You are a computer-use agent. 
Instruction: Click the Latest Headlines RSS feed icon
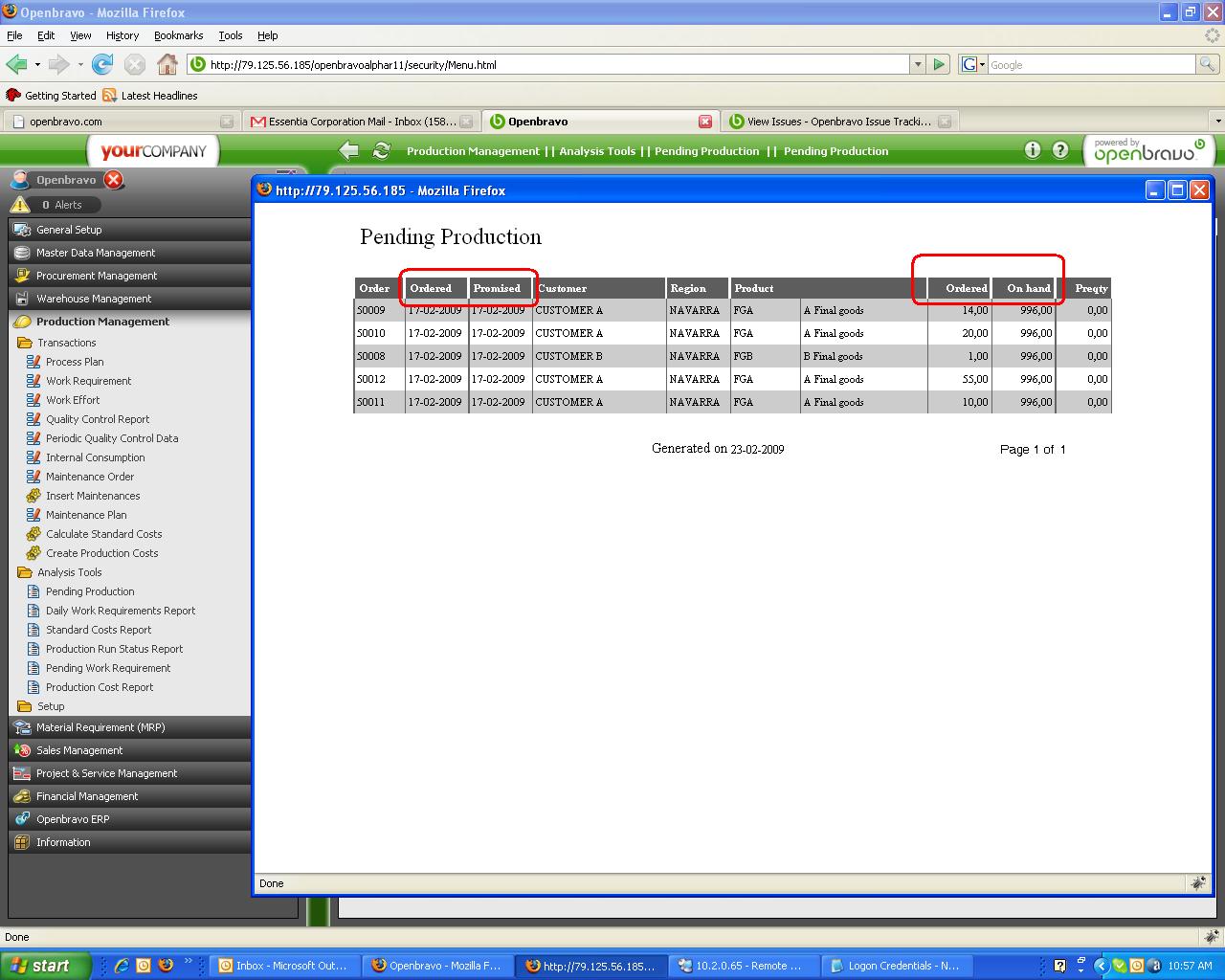click(x=110, y=96)
